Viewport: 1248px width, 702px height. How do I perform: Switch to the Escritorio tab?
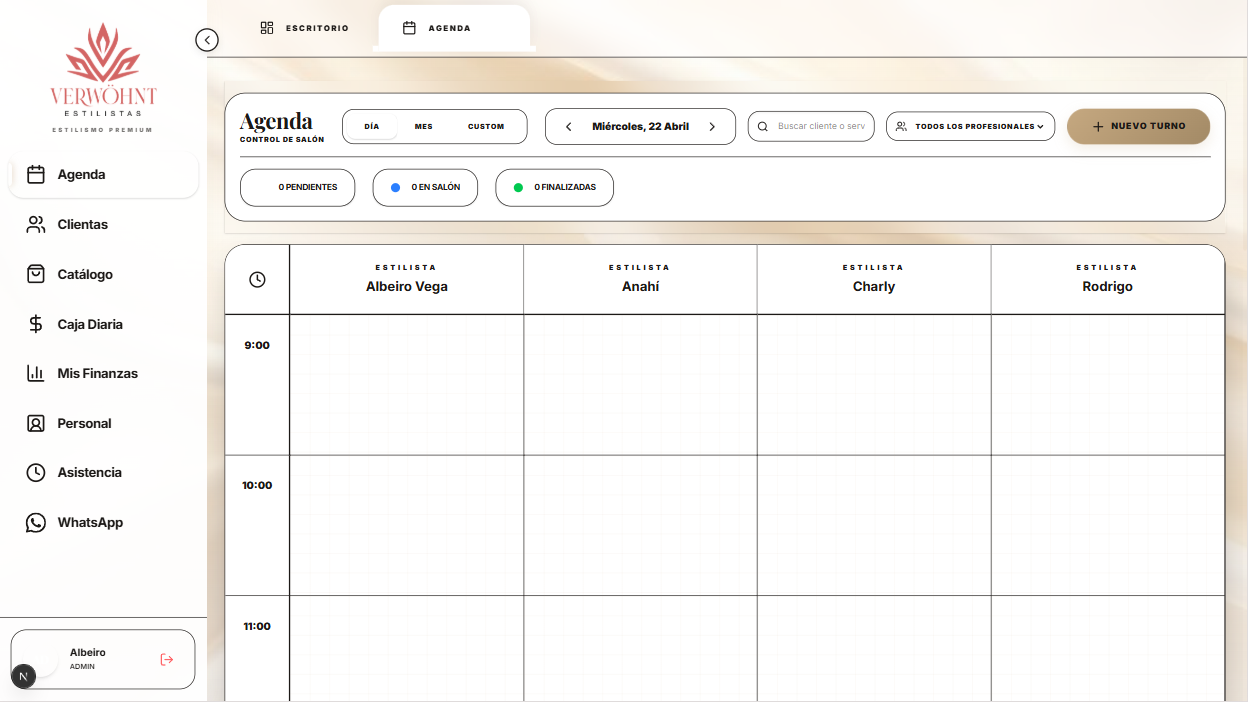(305, 28)
